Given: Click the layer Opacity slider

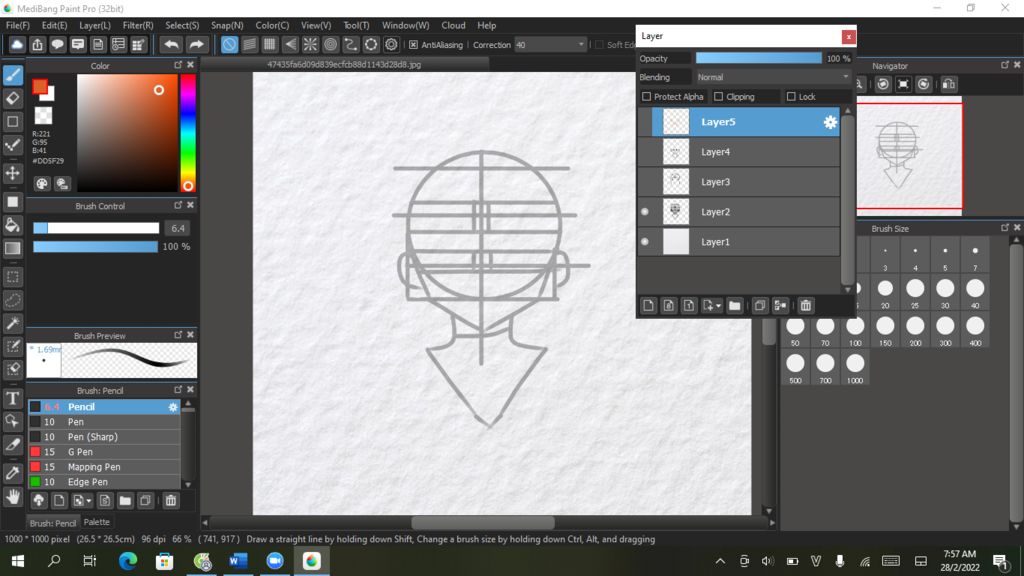Looking at the screenshot, I should [758, 58].
